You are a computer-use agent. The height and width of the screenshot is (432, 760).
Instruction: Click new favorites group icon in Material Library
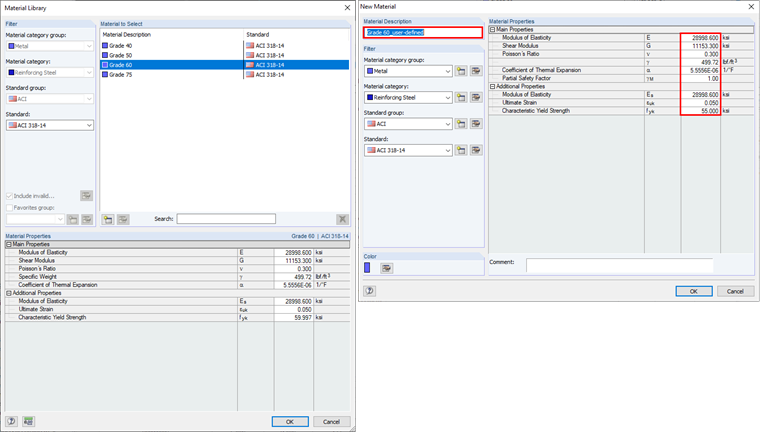[x=73, y=219]
